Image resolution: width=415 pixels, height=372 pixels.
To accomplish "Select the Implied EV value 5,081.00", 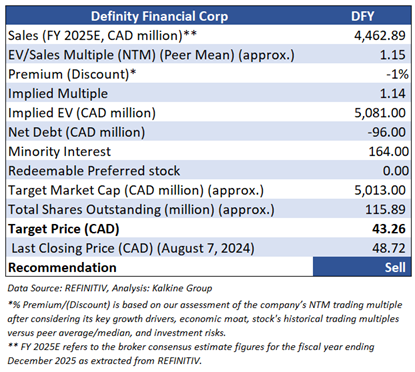I will coord(380,113).
